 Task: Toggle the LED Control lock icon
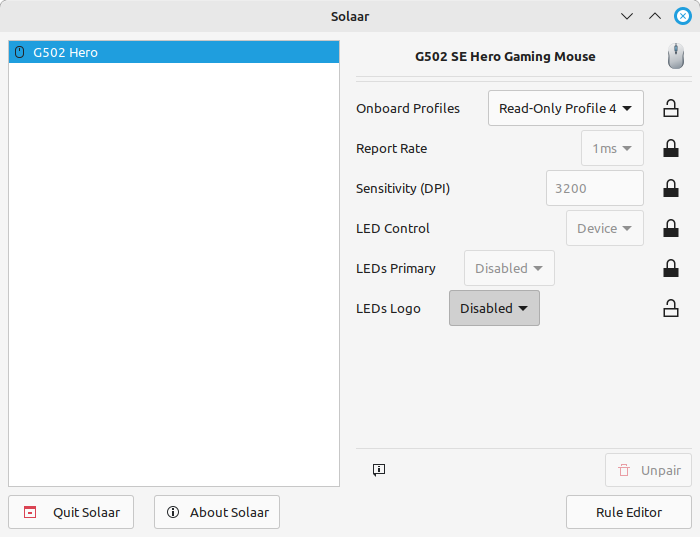[x=671, y=228]
